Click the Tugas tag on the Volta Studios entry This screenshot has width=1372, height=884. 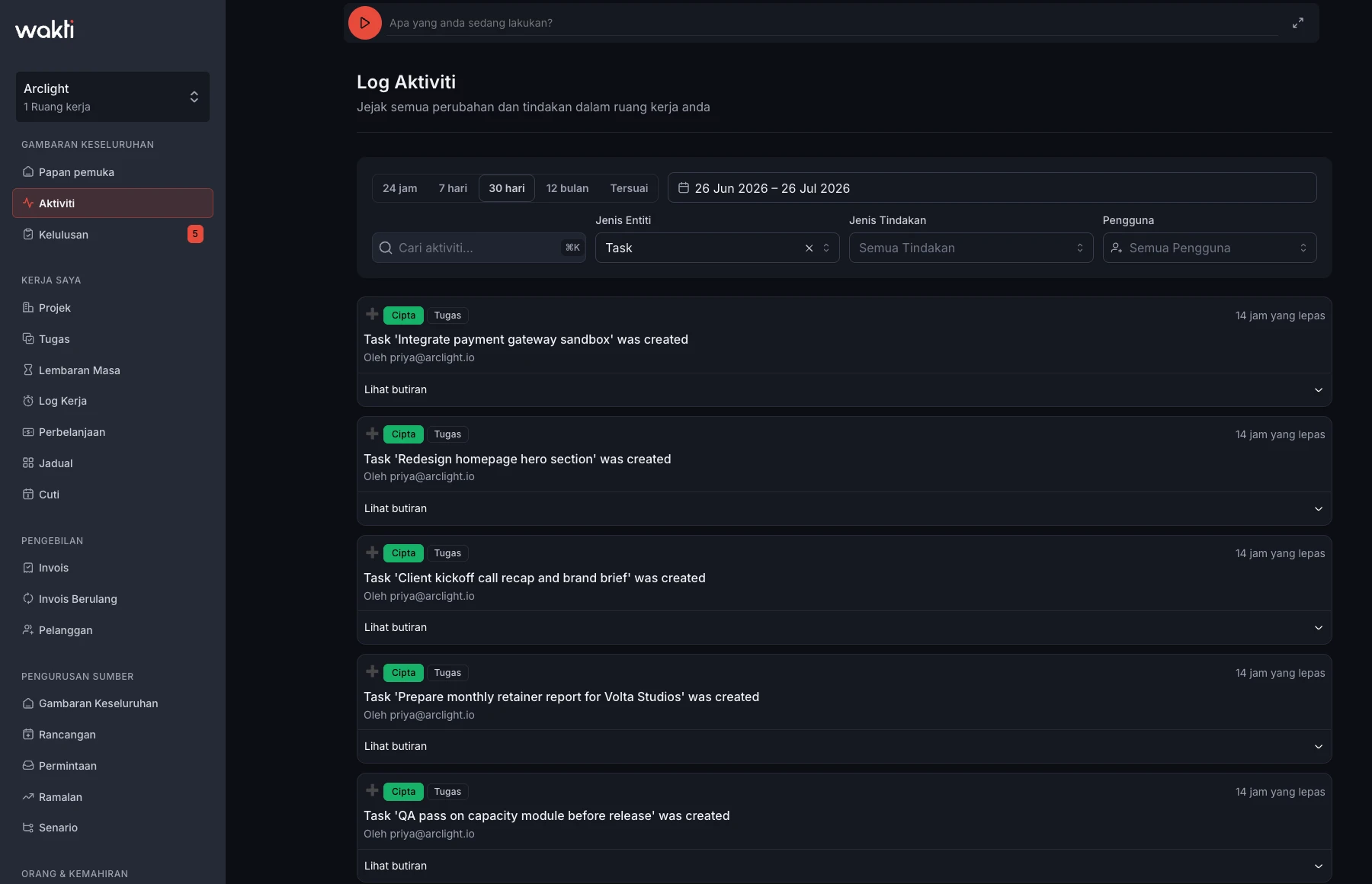click(x=447, y=673)
